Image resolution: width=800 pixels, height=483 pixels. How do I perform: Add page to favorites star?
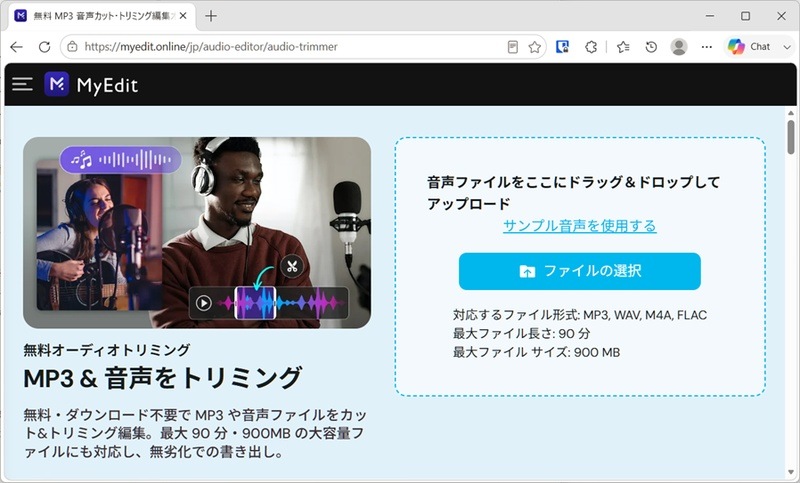pyautogui.click(x=534, y=47)
